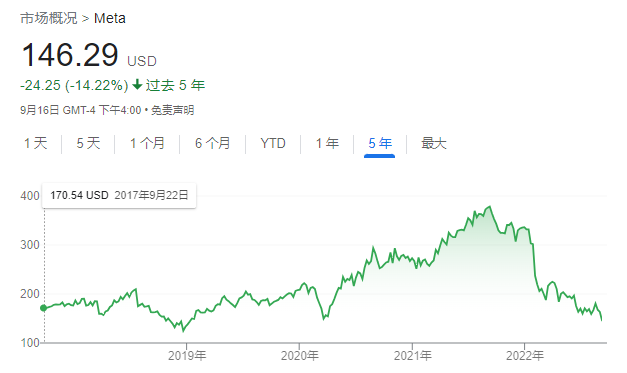Select the 5 天 time range tab
Screen dimensions: 627x373
(88, 143)
